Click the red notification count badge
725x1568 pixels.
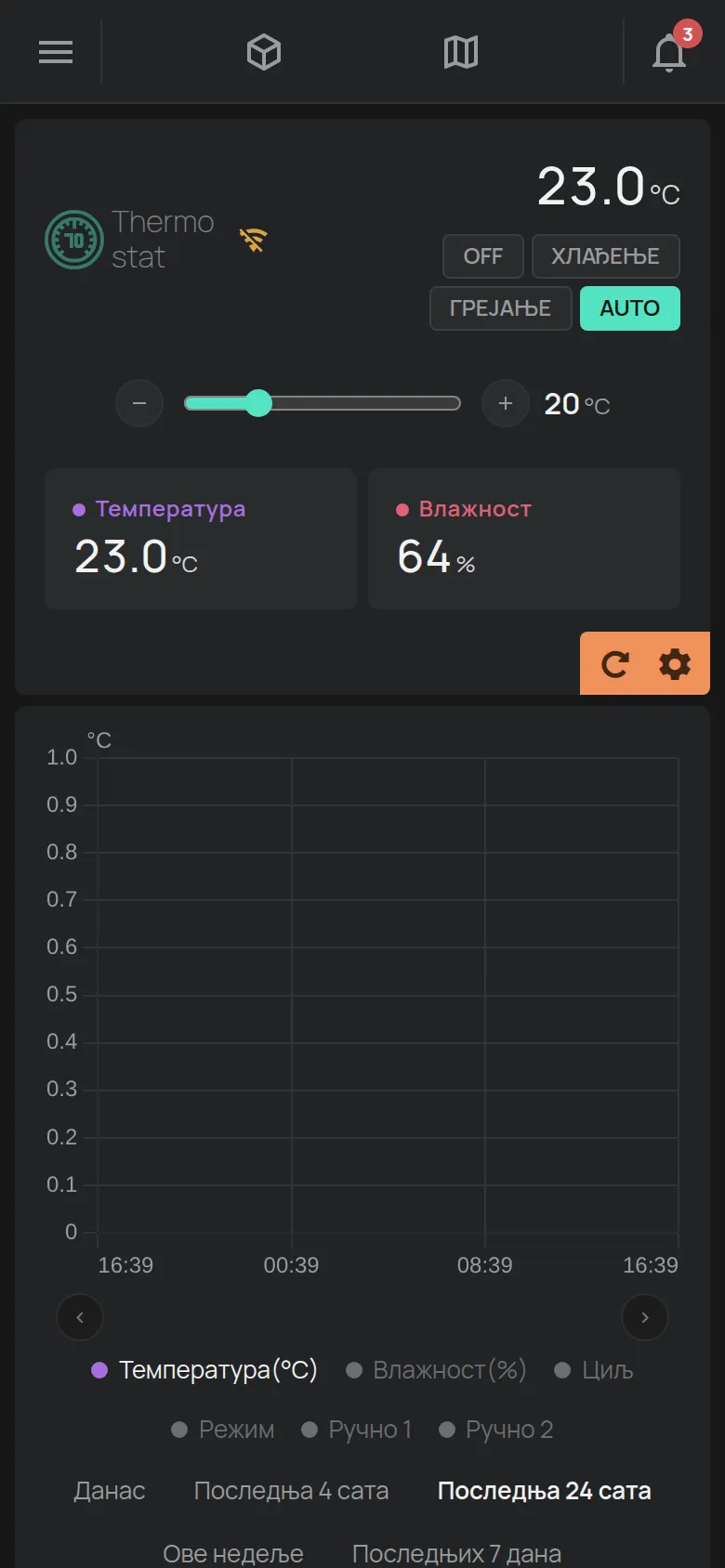pyautogui.click(x=687, y=34)
